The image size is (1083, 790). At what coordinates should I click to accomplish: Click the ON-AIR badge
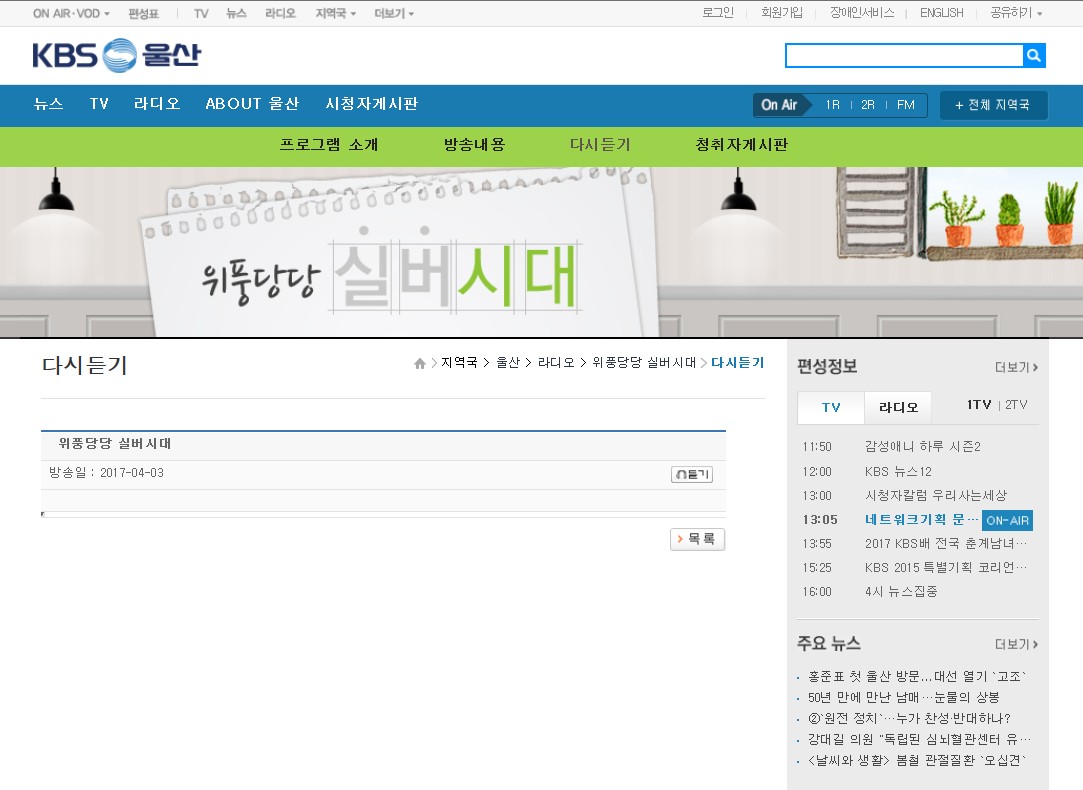tap(1008, 521)
